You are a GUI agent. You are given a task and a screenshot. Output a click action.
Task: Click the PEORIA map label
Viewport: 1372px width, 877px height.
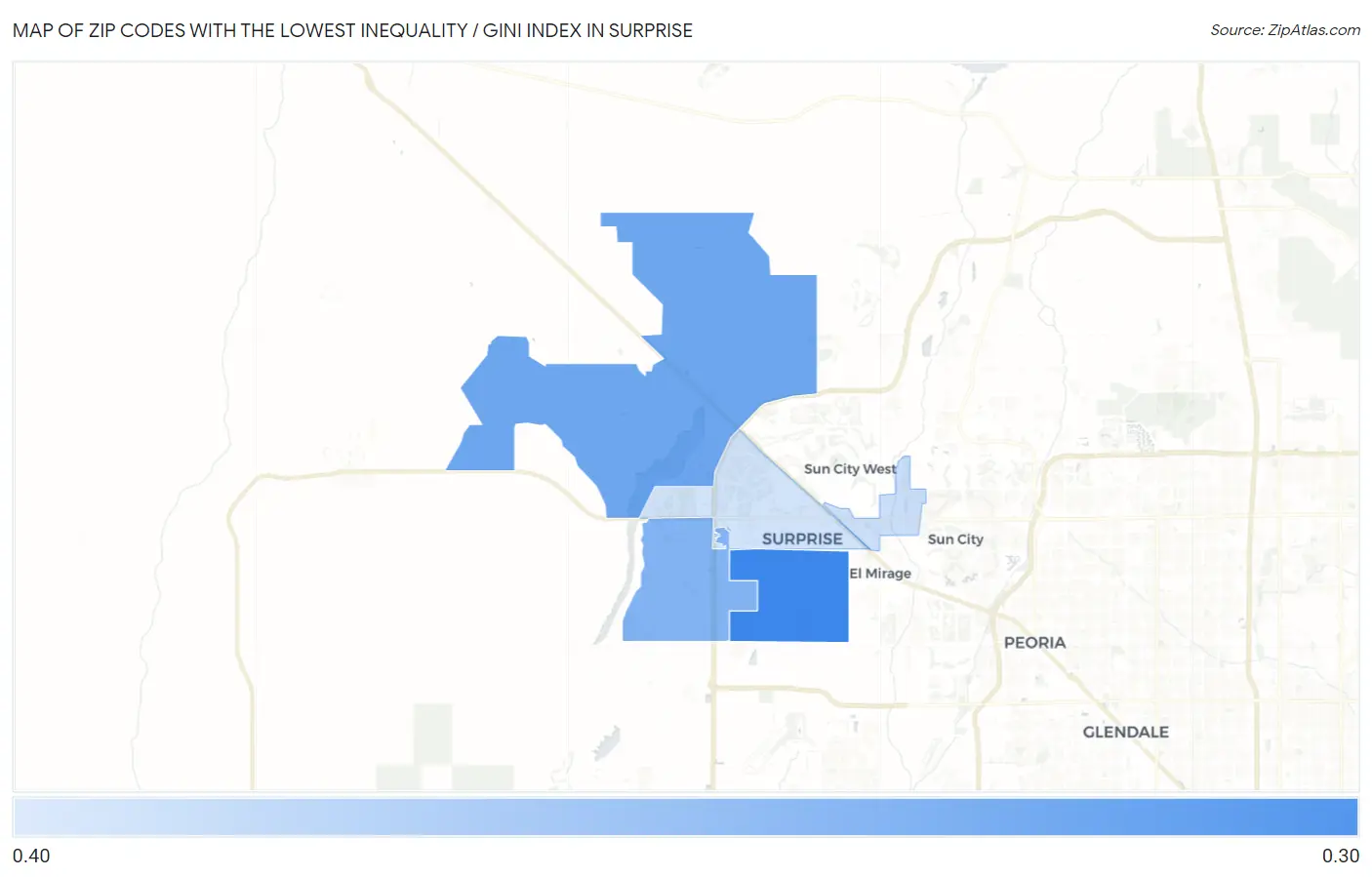pyautogui.click(x=1034, y=643)
